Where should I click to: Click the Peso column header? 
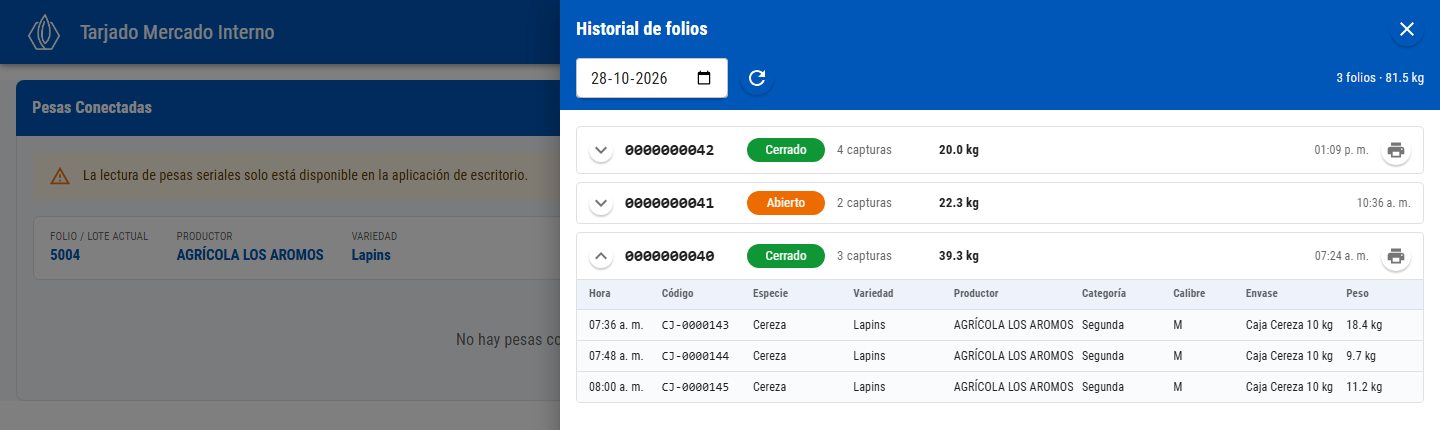tap(1358, 294)
